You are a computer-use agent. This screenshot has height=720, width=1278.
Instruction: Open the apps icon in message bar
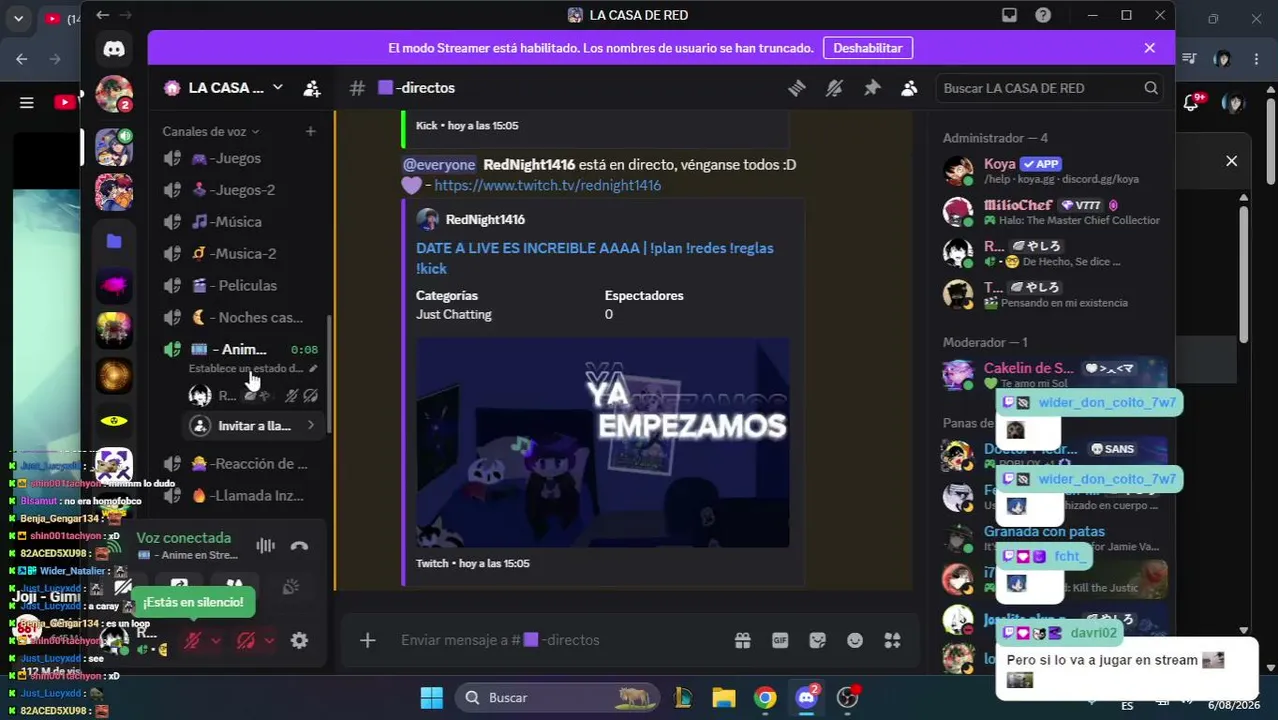[892, 640]
